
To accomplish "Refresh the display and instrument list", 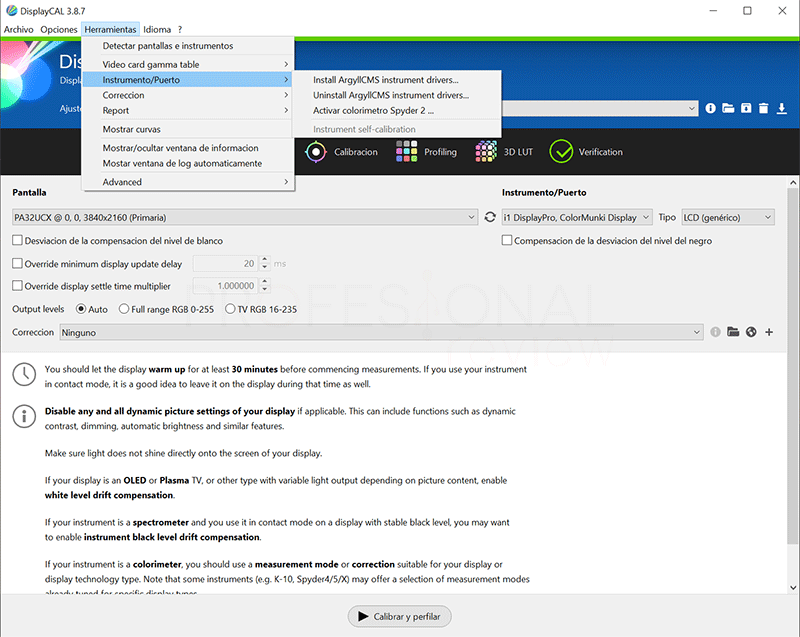I will (x=490, y=217).
